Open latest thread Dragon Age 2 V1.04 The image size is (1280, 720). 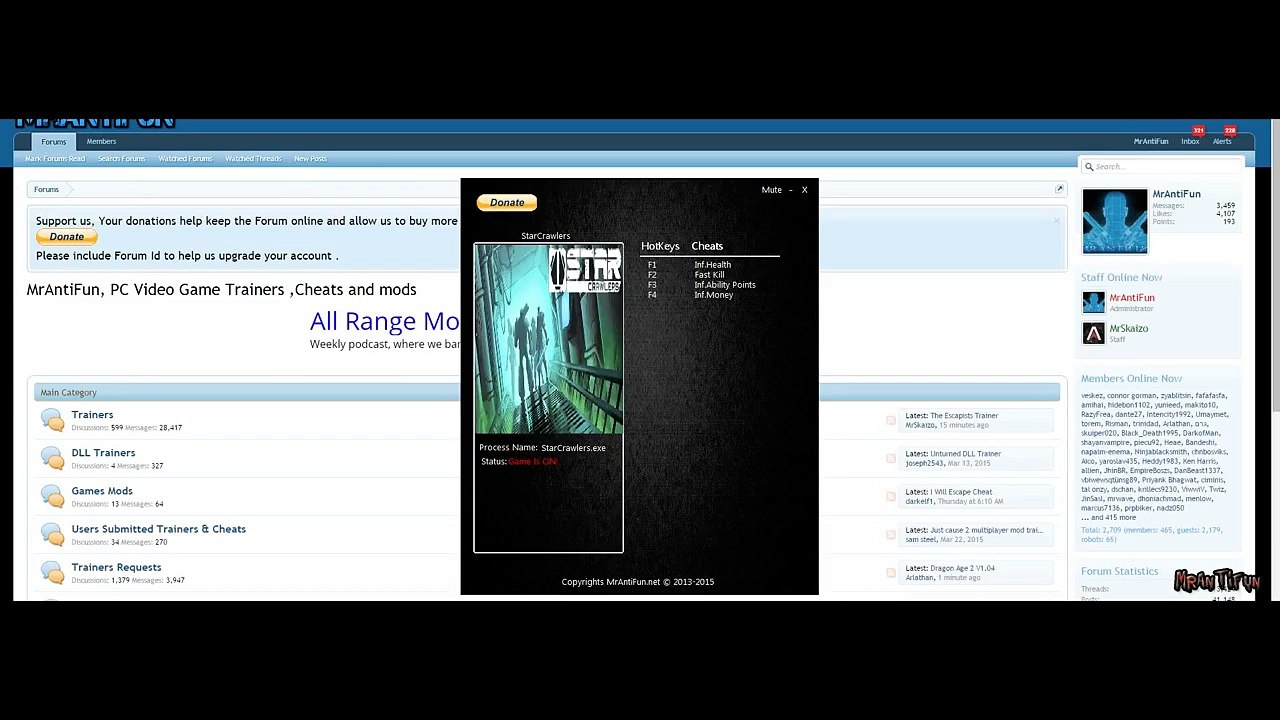tap(962, 568)
